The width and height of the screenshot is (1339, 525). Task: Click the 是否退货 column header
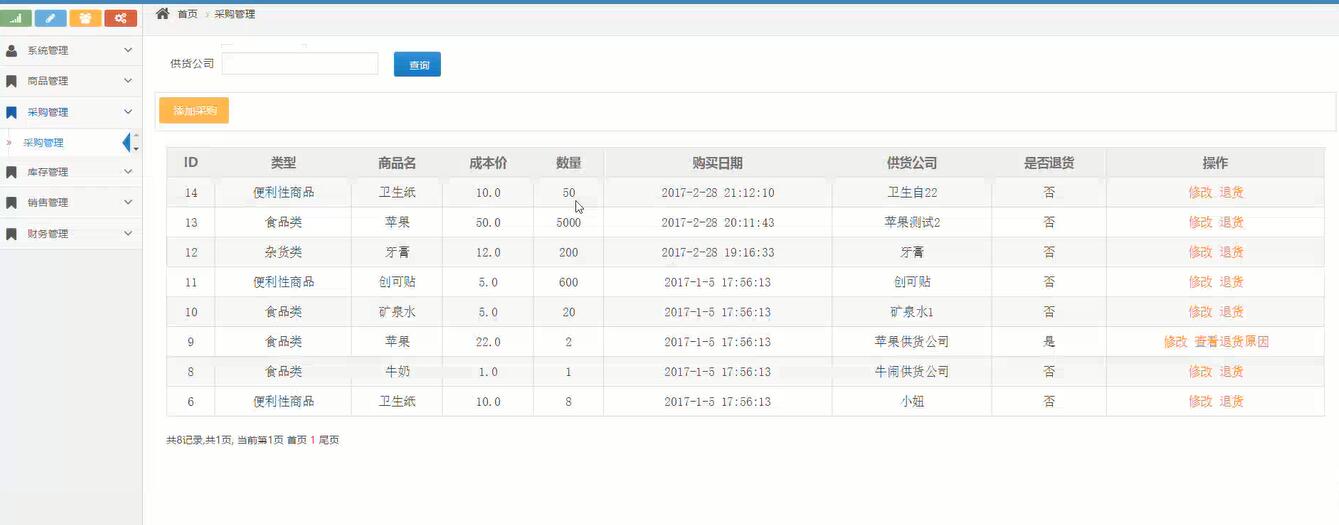pyautogui.click(x=1049, y=163)
